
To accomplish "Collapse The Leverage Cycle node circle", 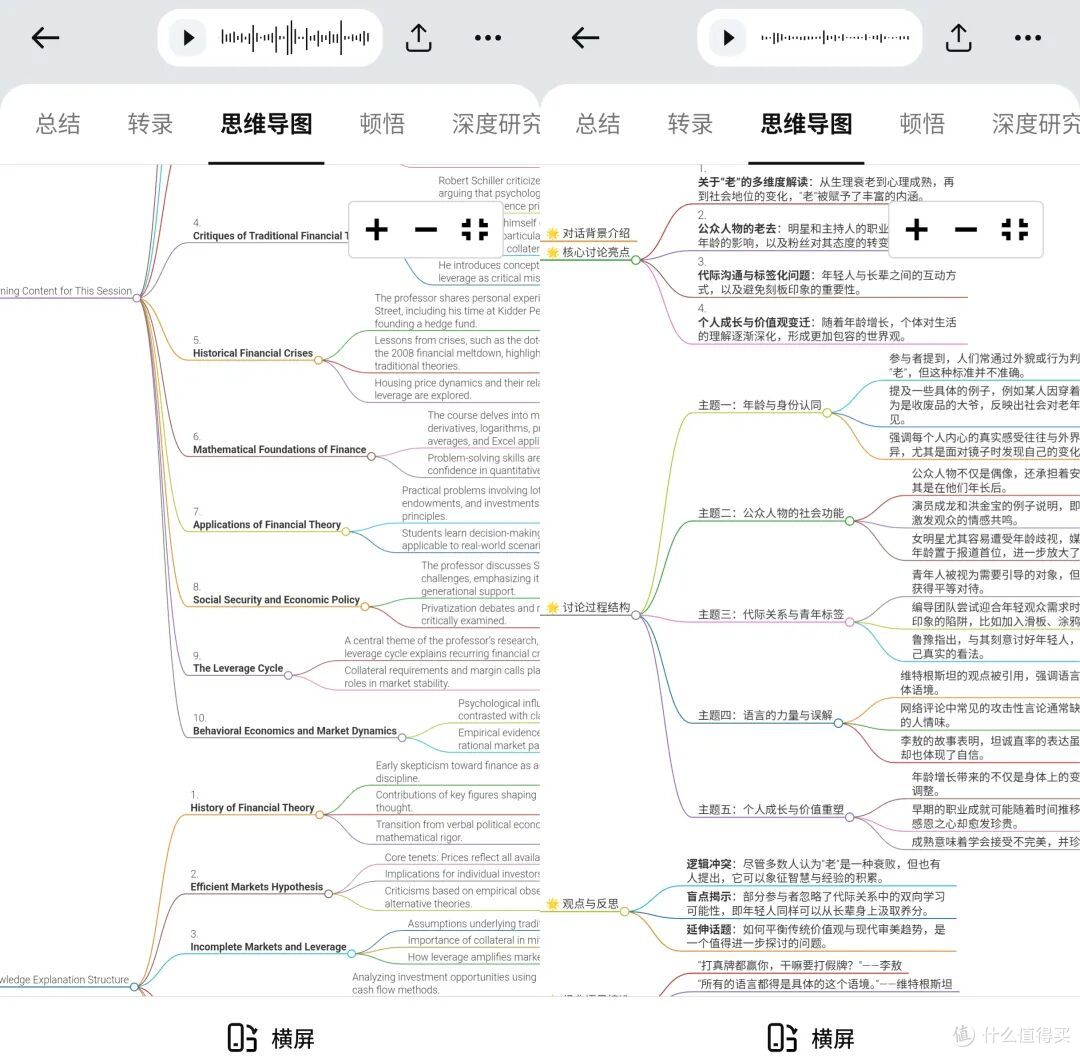I will point(288,675).
